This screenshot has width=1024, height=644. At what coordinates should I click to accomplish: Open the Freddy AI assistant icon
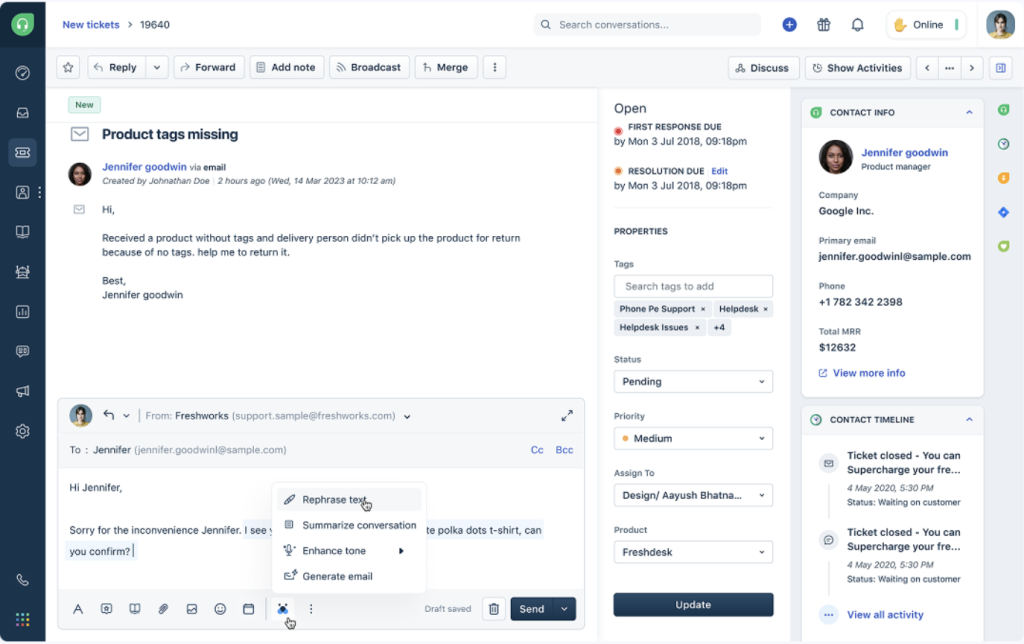(x=282, y=608)
